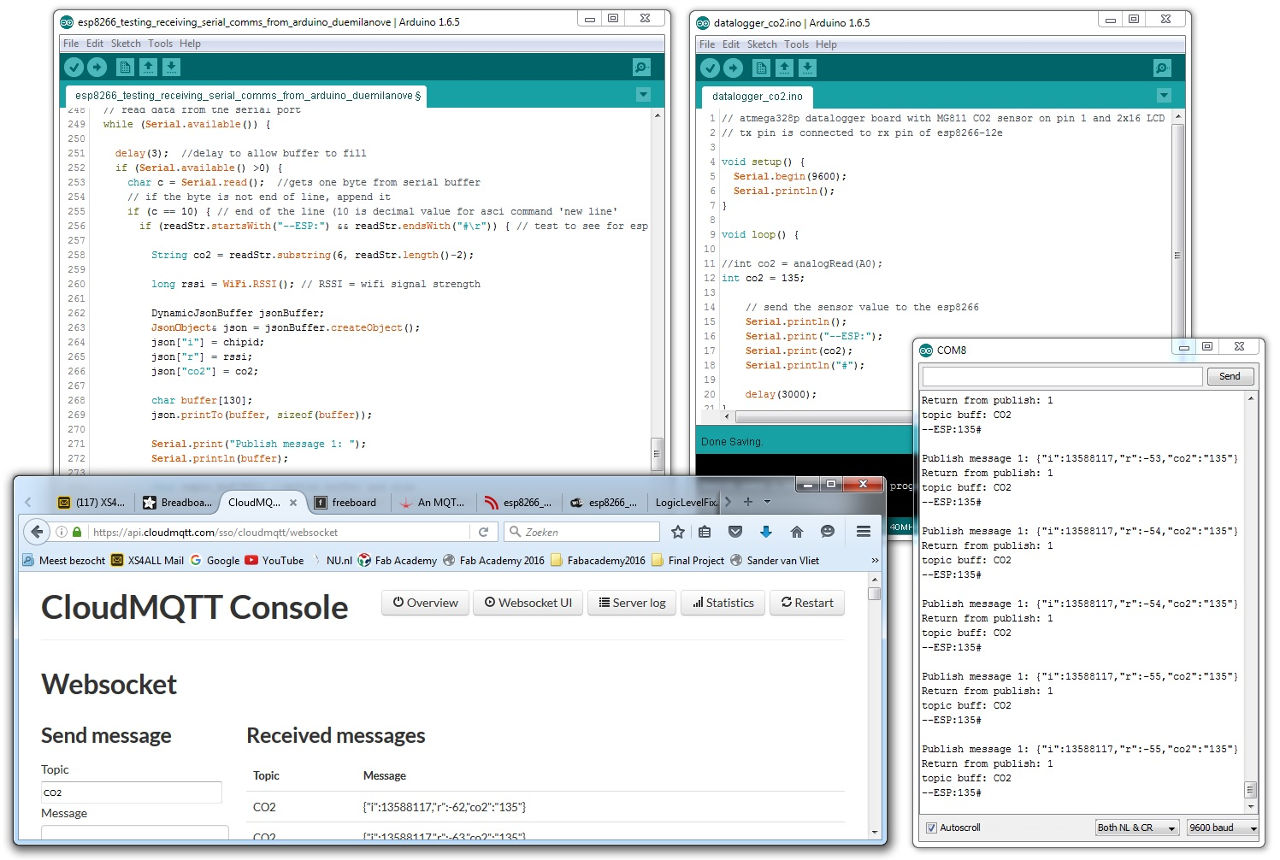Open Tools menu in datalogger_co2 window
1280x860 pixels.
pyautogui.click(x=796, y=44)
